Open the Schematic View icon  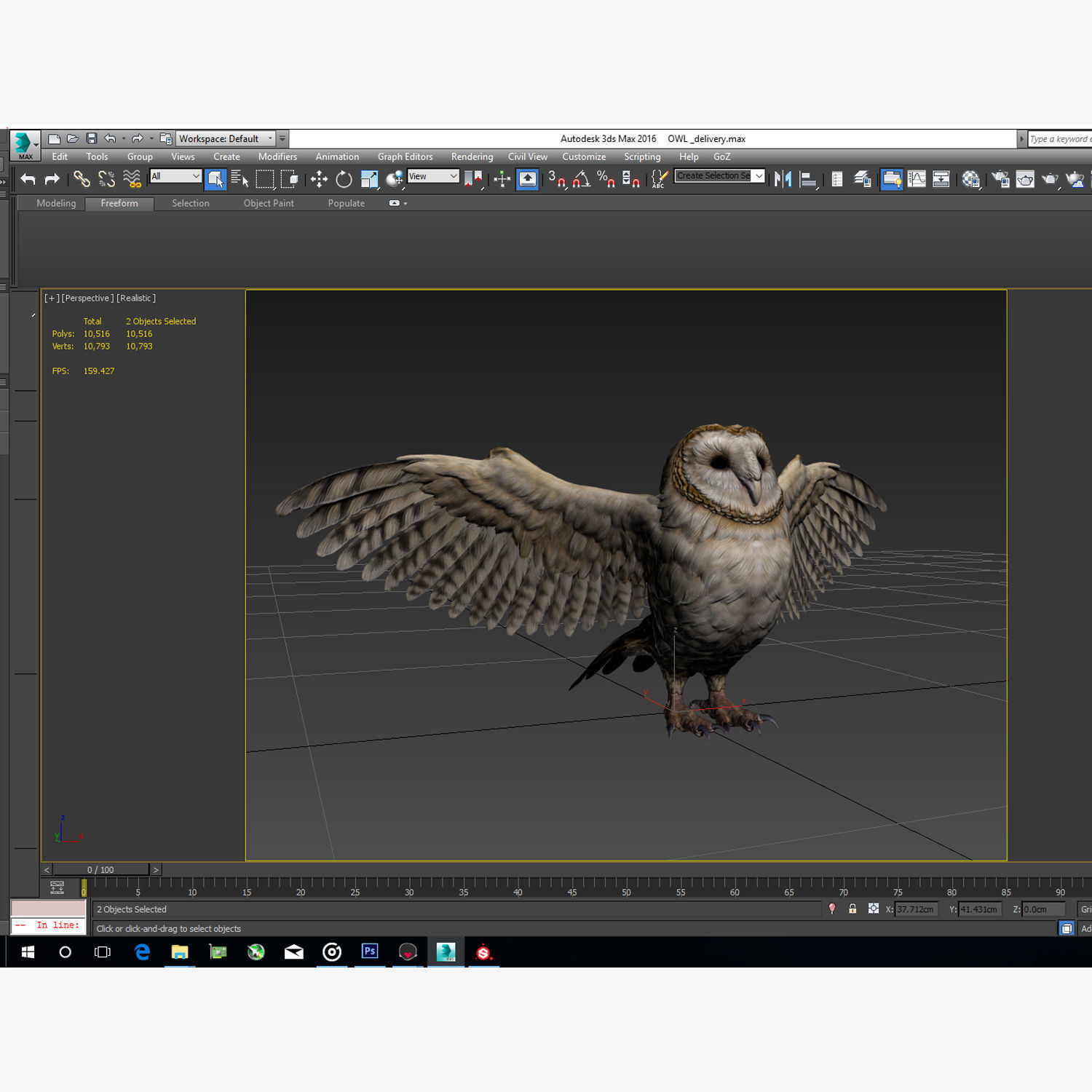941,179
